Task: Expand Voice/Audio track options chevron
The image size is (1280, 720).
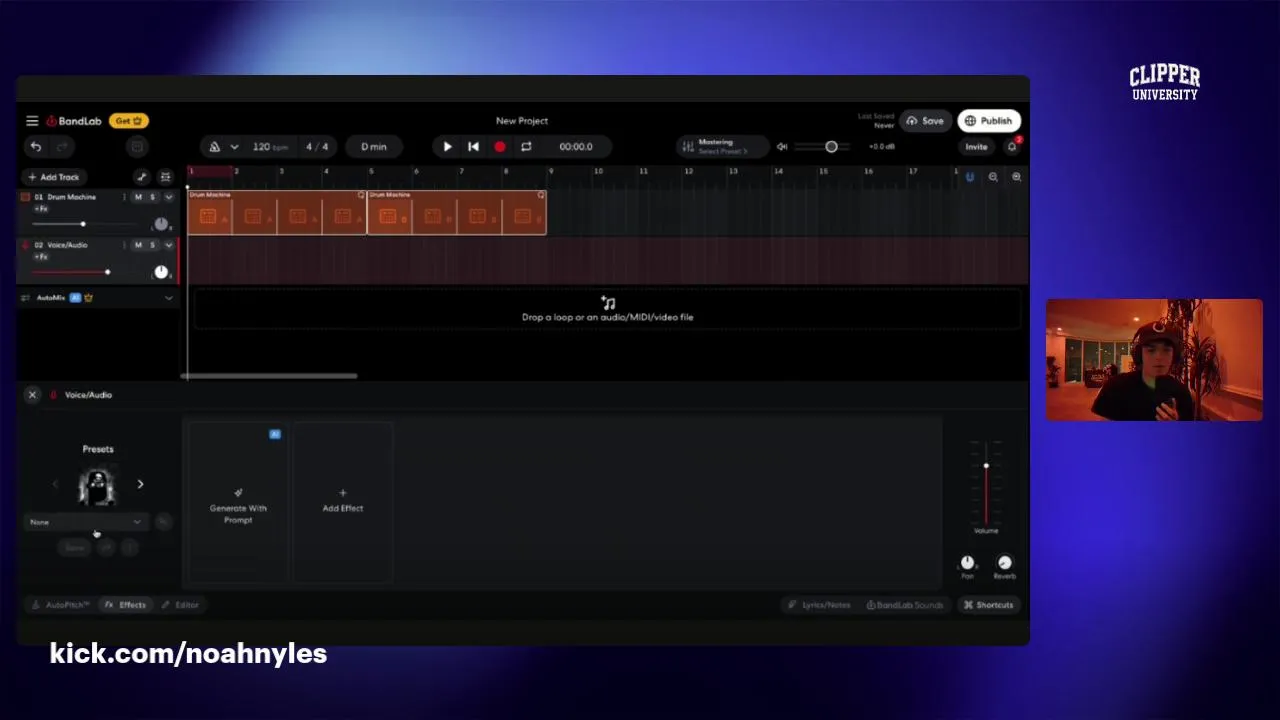Action: pos(168,245)
